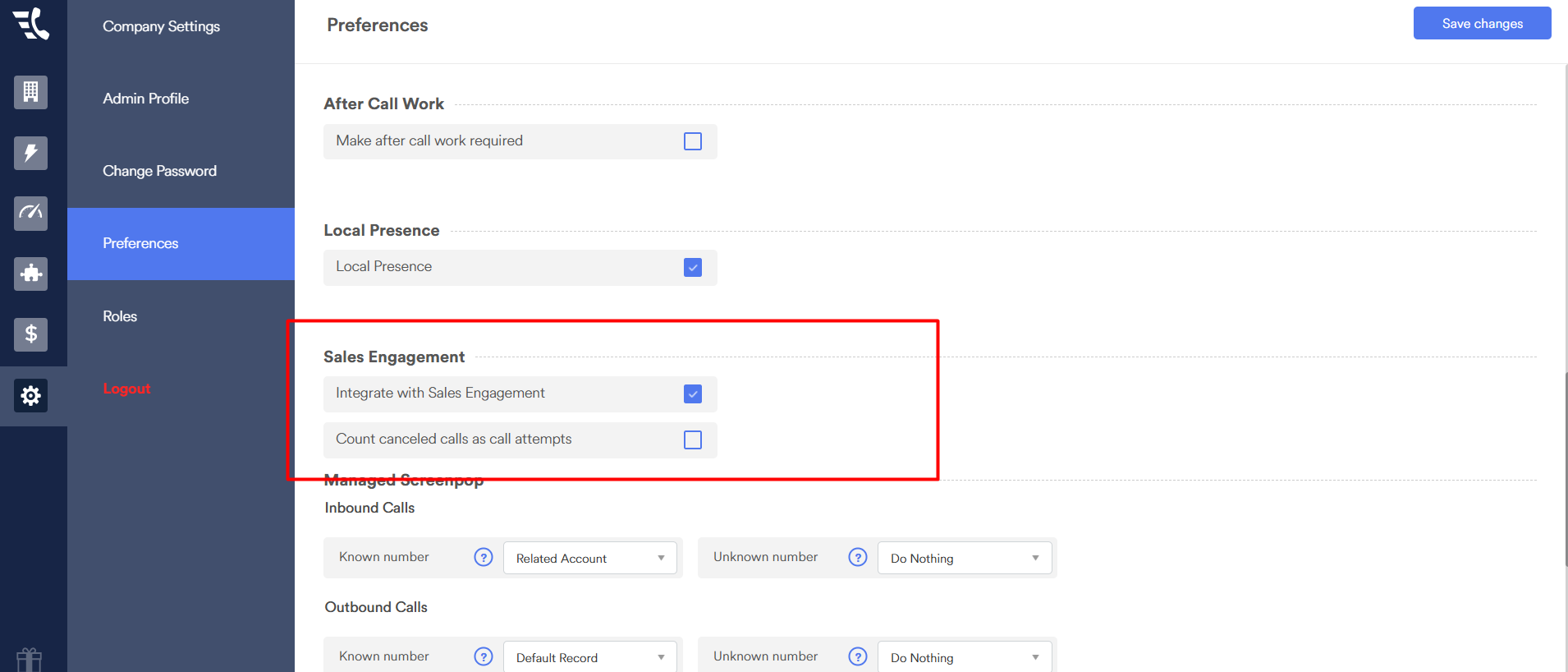Open the speedometer dashboard icon

click(x=30, y=213)
